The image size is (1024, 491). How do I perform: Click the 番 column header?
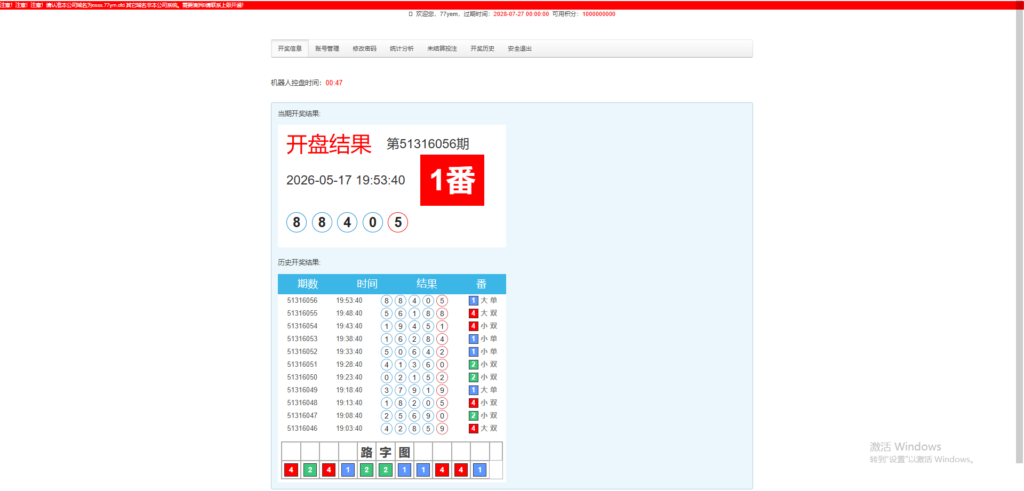pyautogui.click(x=481, y=284)
